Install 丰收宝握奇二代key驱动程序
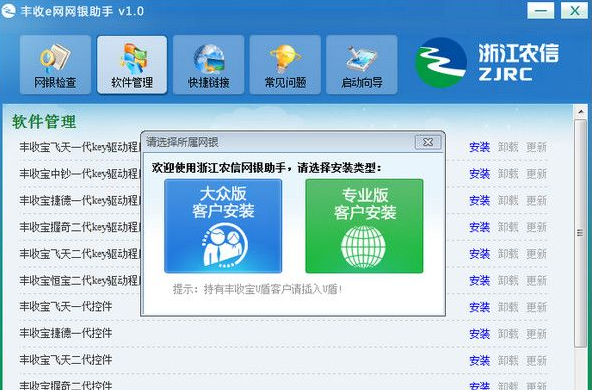Screen dimensions: 592x390 (479, 227)
